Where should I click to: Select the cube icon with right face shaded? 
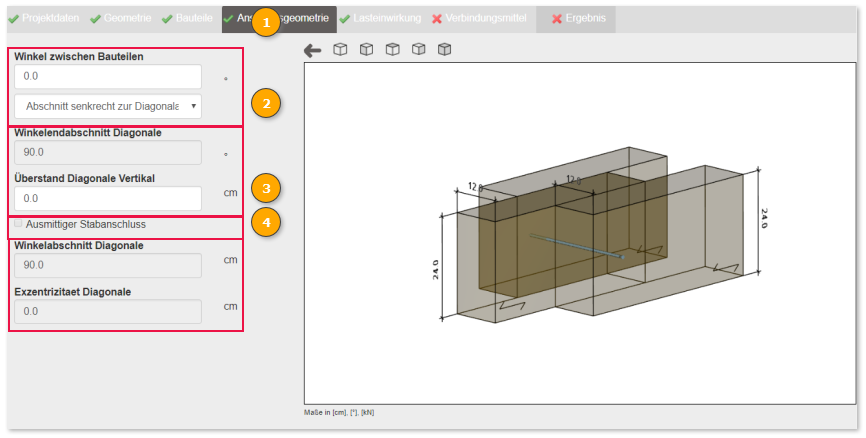(419, 49)
